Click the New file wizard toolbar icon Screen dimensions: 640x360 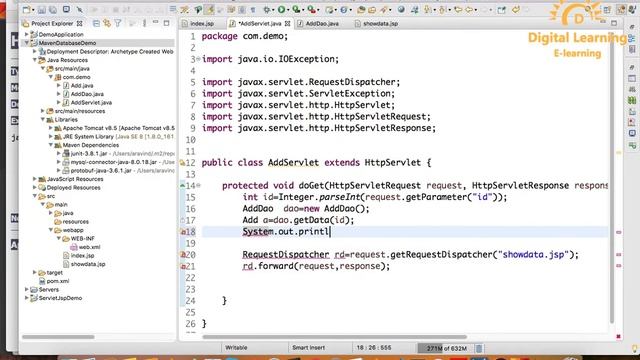[x=27, y=9]
